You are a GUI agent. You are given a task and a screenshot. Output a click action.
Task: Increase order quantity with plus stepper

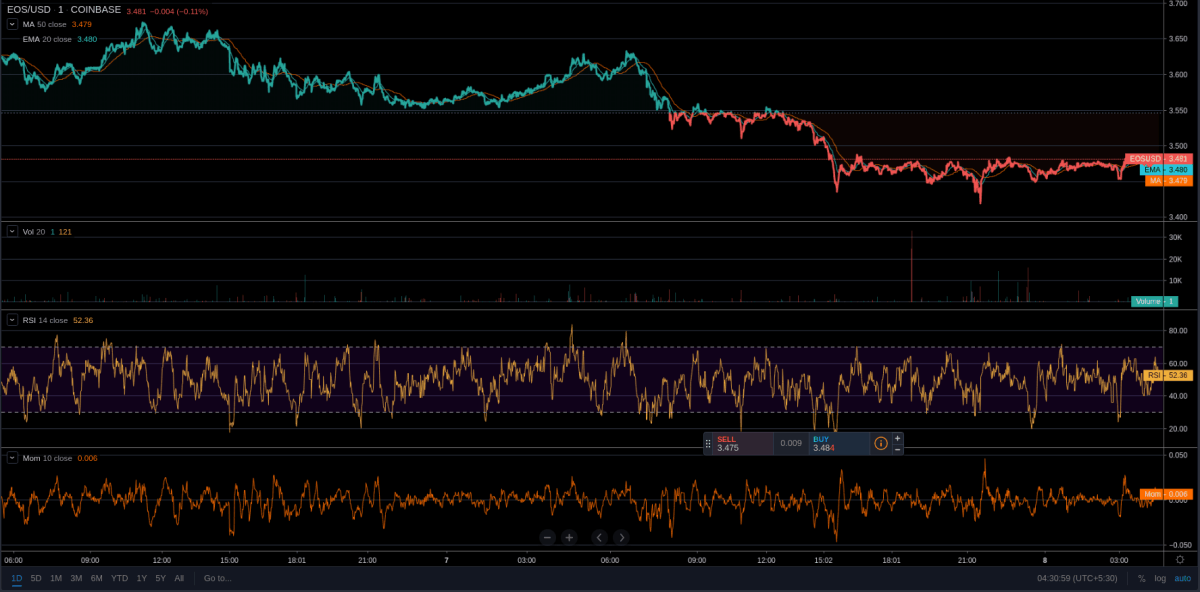click(897, 438)
